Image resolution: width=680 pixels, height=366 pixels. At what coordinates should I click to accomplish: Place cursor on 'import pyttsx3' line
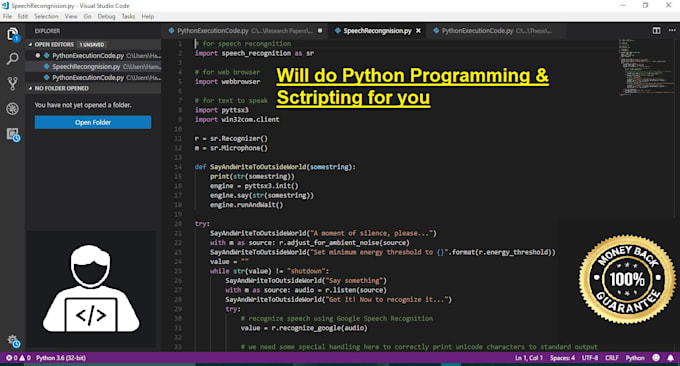pyautogui.click(x=222, y=110)
